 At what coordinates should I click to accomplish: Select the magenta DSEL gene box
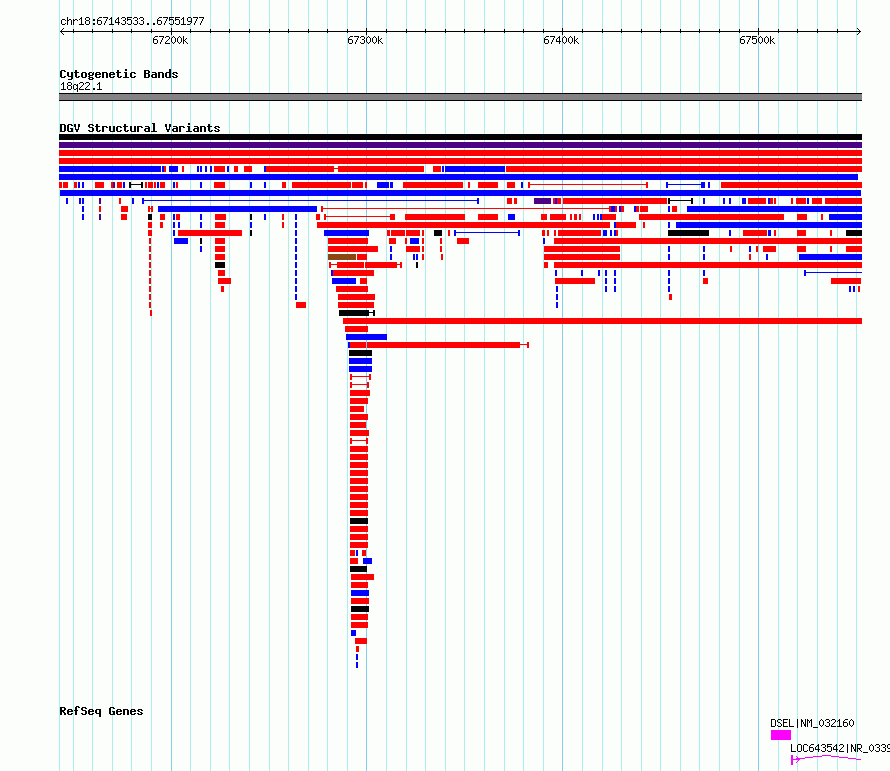pyautogui.click(x=780, y=735)
